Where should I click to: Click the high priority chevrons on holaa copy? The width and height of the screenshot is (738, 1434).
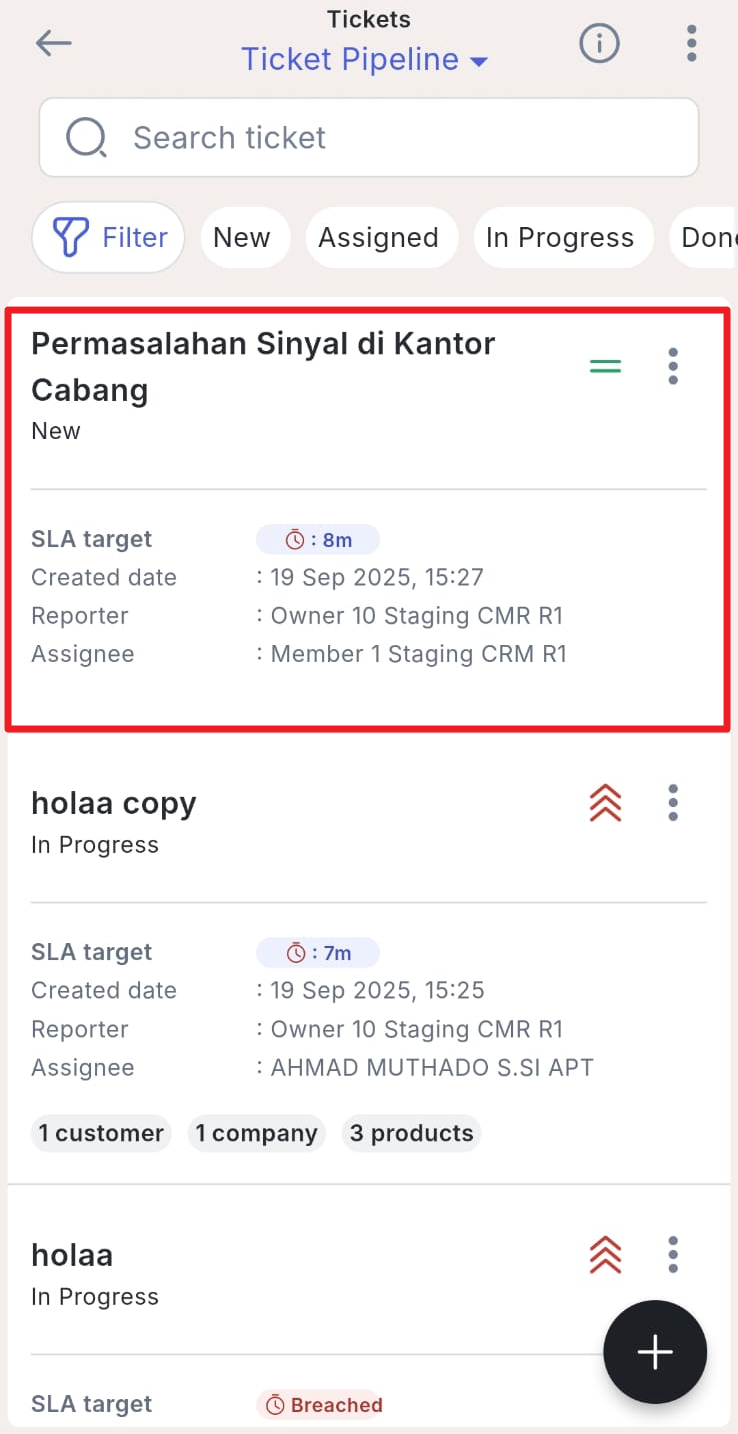[605, 802]
